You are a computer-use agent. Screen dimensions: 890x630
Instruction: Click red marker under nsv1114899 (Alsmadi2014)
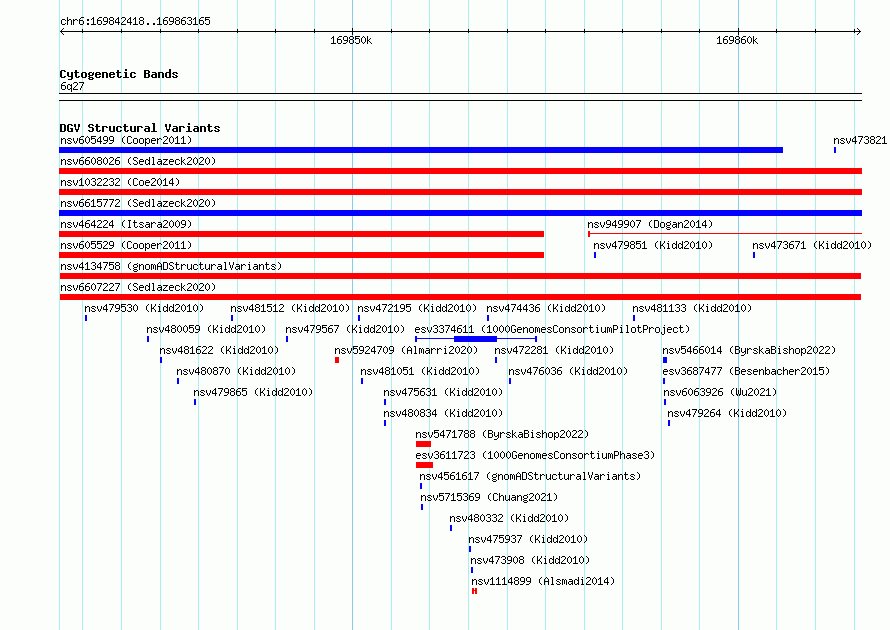tap(475, 591)
